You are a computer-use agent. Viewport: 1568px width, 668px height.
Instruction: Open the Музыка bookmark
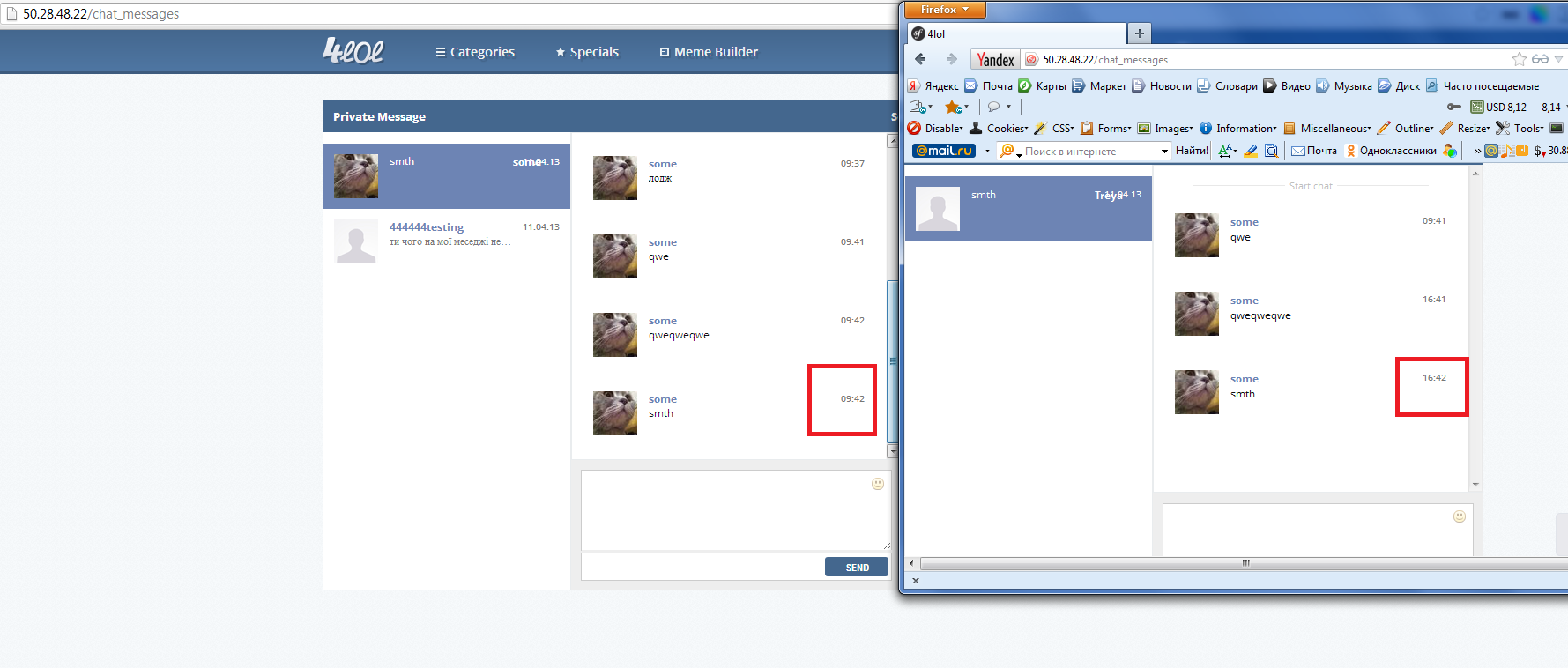pyautogui.click(x=1344, y=85)
